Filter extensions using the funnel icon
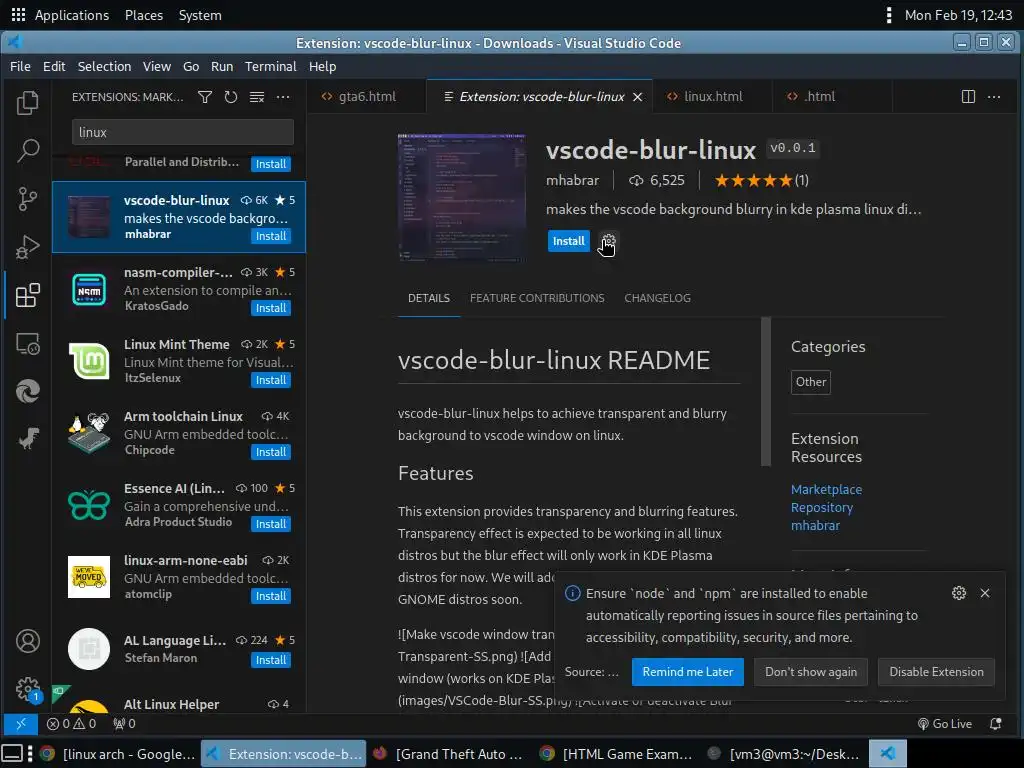Viewport: 1024px width, 768px height. coord(205,97)
